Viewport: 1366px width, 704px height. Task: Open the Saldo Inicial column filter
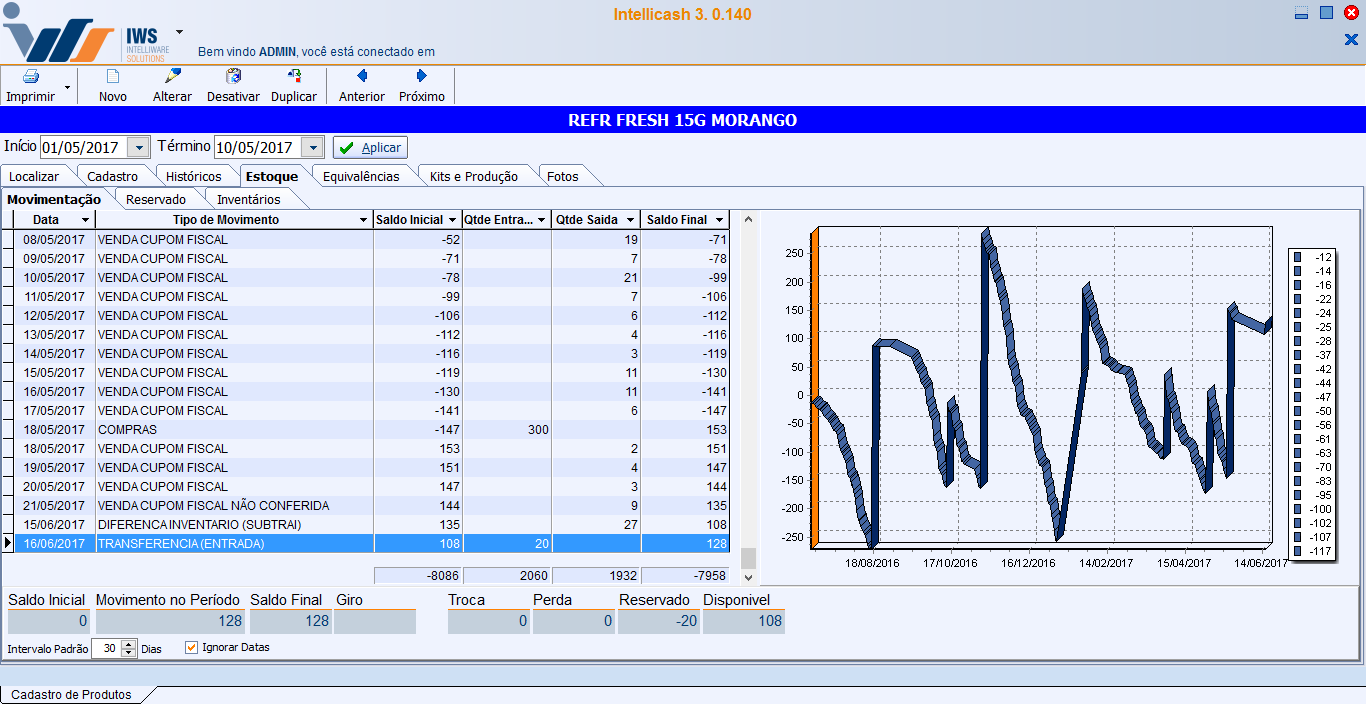(453, 220)
